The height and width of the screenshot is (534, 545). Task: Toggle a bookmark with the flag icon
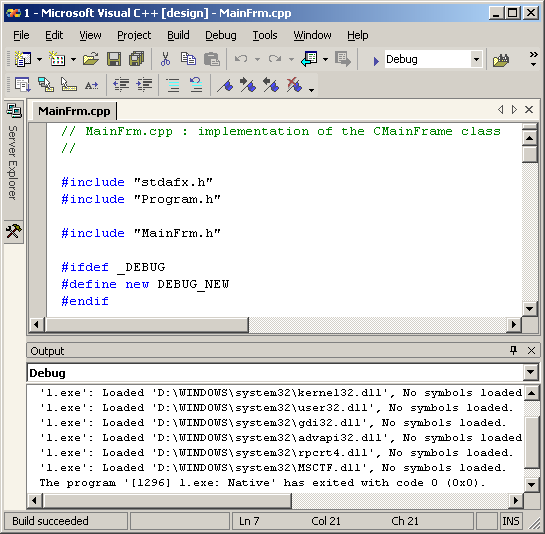(x=225, y=86)
